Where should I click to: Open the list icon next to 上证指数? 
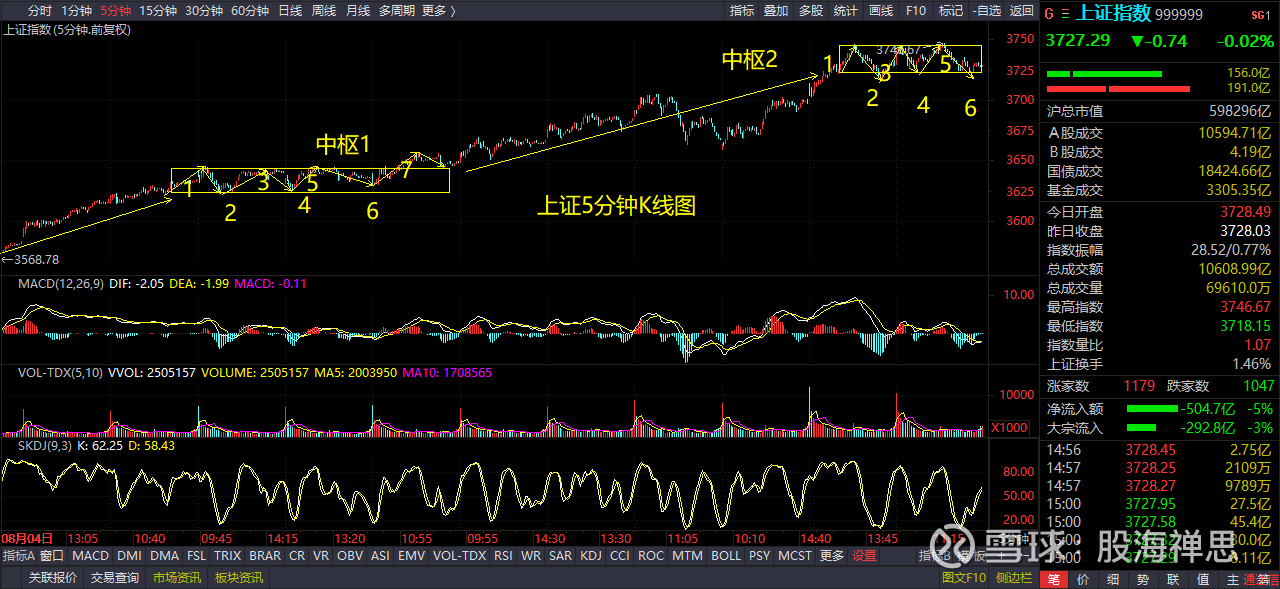[x=1065, y=14]
